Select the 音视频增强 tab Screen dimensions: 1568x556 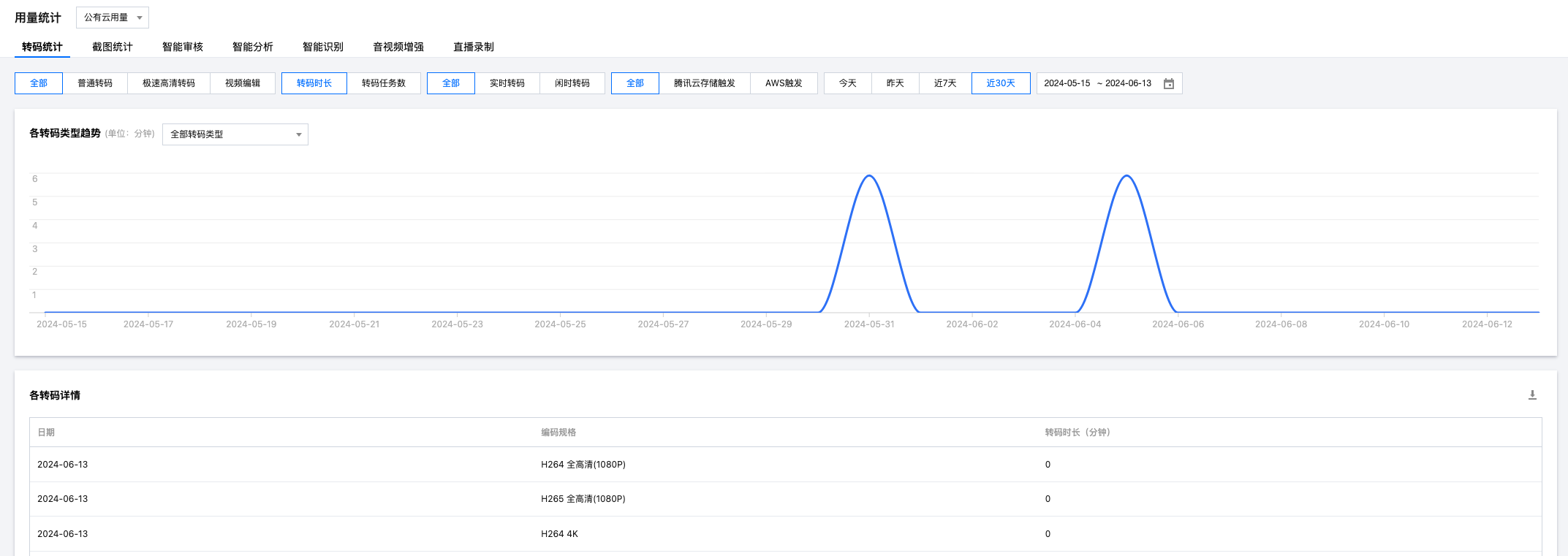(x=398, y=47)
